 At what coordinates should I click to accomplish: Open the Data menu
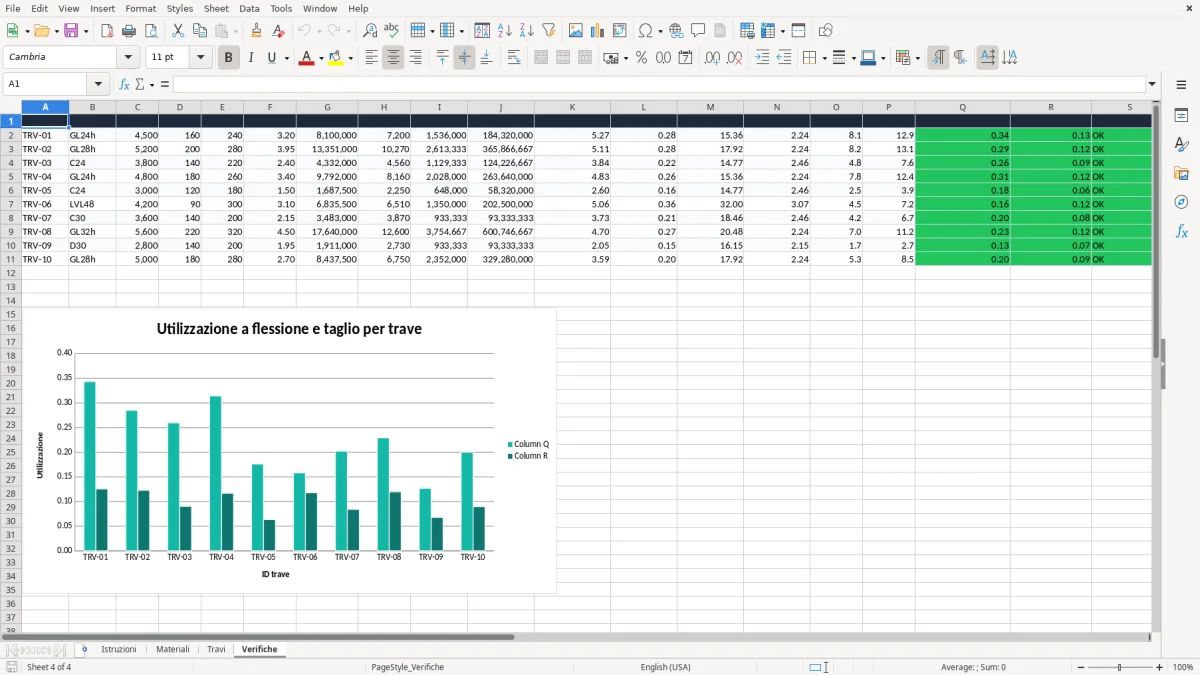[249, 8]
